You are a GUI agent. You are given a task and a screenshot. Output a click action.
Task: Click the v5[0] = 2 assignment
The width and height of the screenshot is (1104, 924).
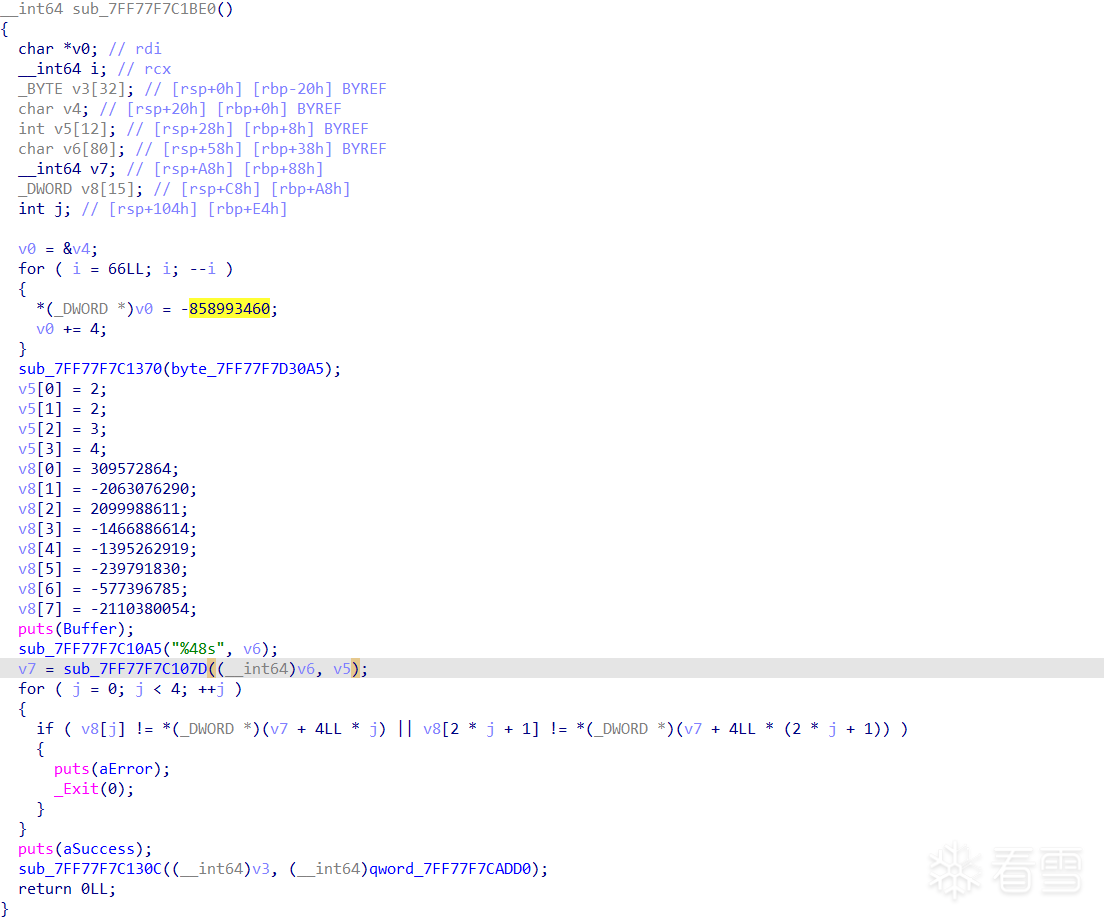pyautogui.click(x=63, y=389)
